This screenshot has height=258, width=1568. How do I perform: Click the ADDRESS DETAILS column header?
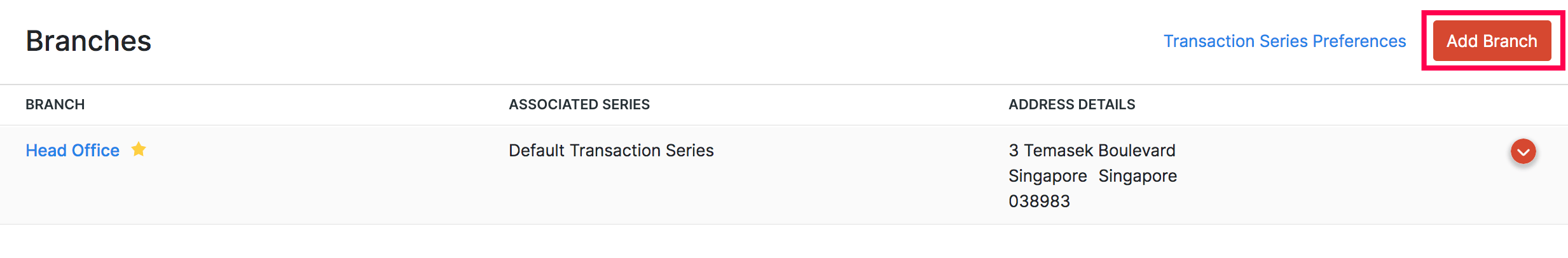point(1071,105)
